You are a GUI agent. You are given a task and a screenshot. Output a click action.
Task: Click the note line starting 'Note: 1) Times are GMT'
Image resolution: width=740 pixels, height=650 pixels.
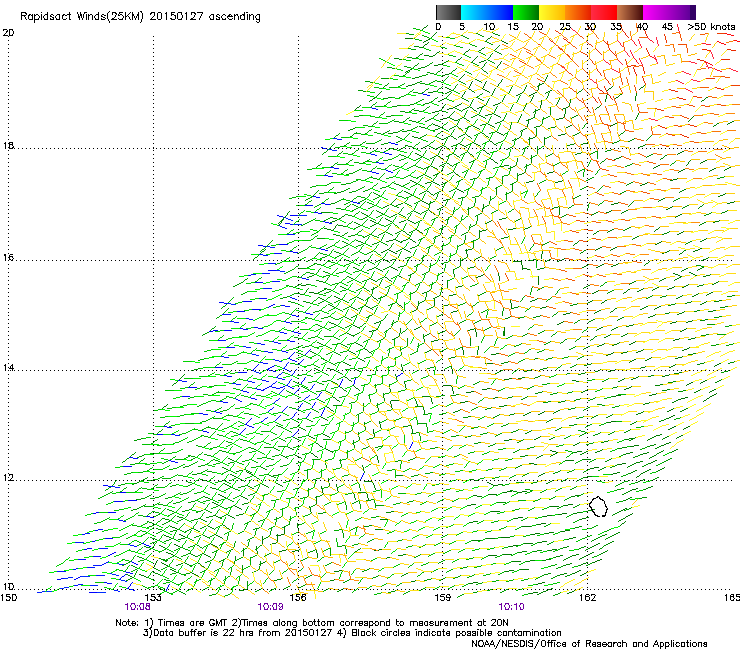click(x=311, y=623)
